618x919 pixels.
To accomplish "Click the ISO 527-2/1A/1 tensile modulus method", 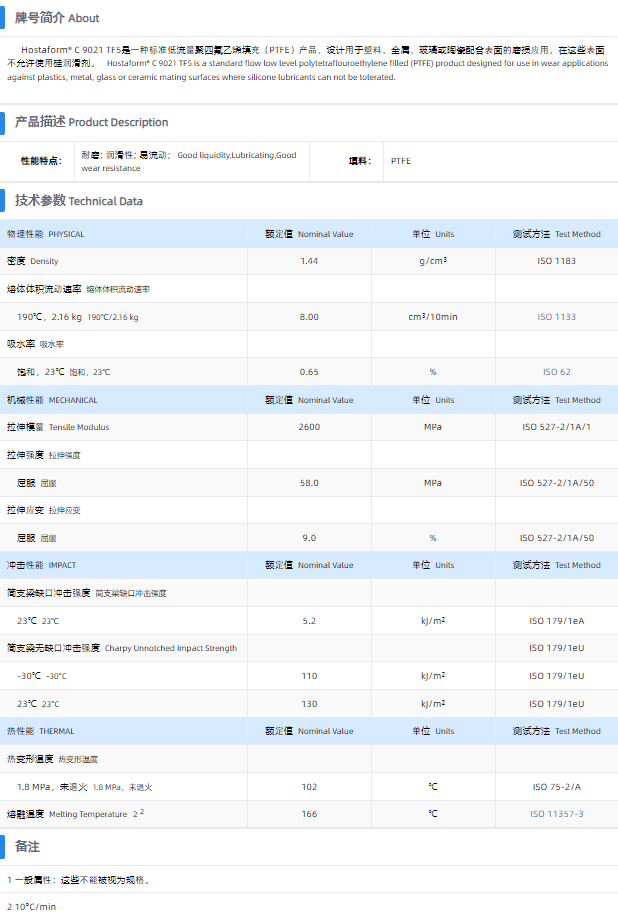I will (x=556, y=427).
